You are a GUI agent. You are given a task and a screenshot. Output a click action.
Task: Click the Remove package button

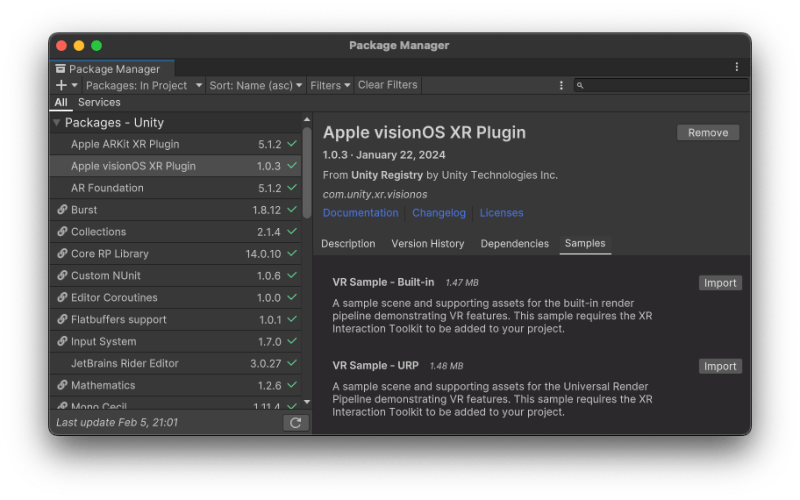click(x=708, y=133)
